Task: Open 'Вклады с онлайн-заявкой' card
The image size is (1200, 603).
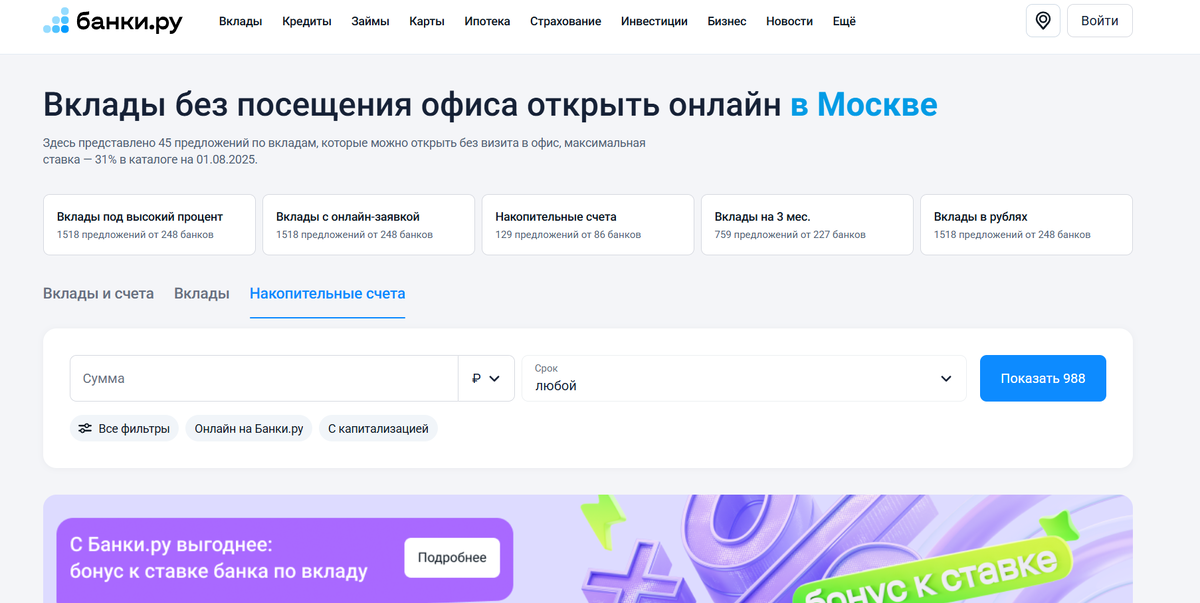Action: tap(368, 225)
